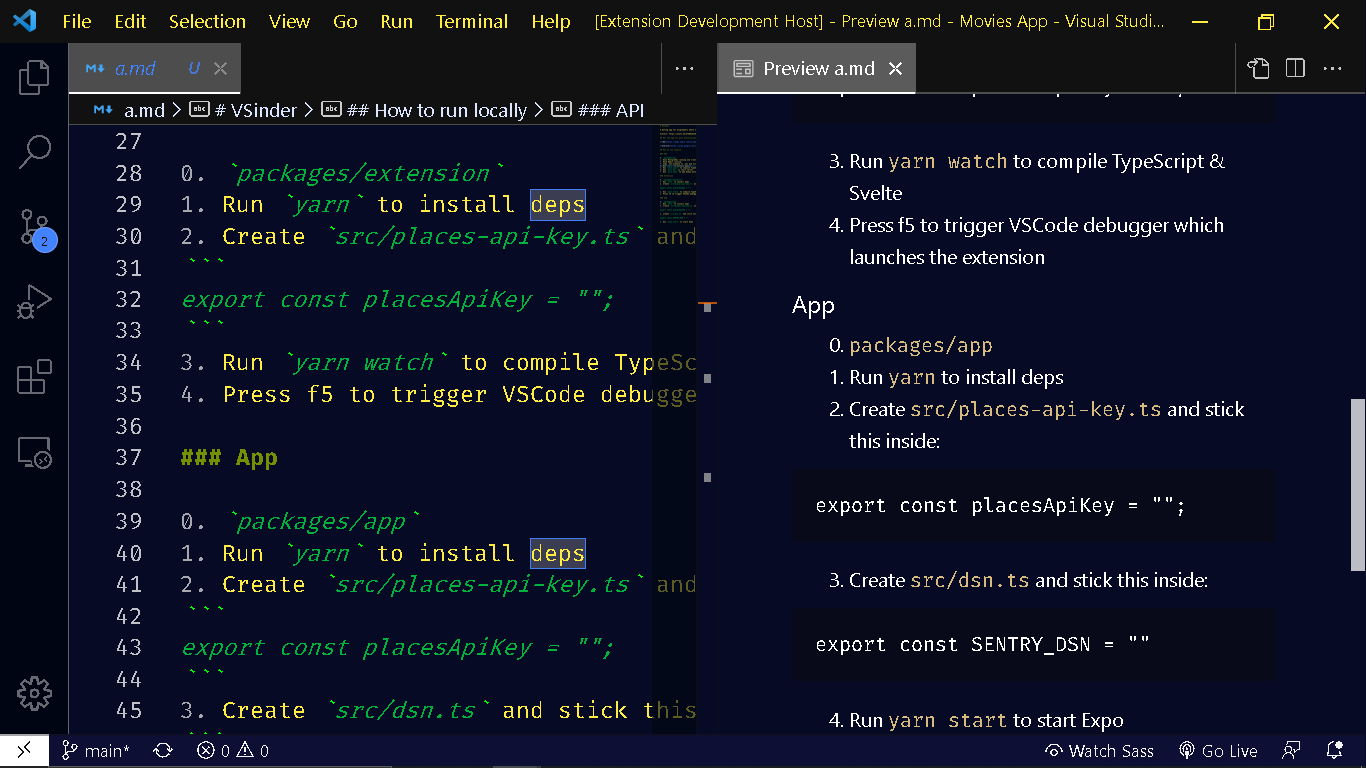Open the File menu
This screenshot has height=768, width=1366.
click(76, 21)
